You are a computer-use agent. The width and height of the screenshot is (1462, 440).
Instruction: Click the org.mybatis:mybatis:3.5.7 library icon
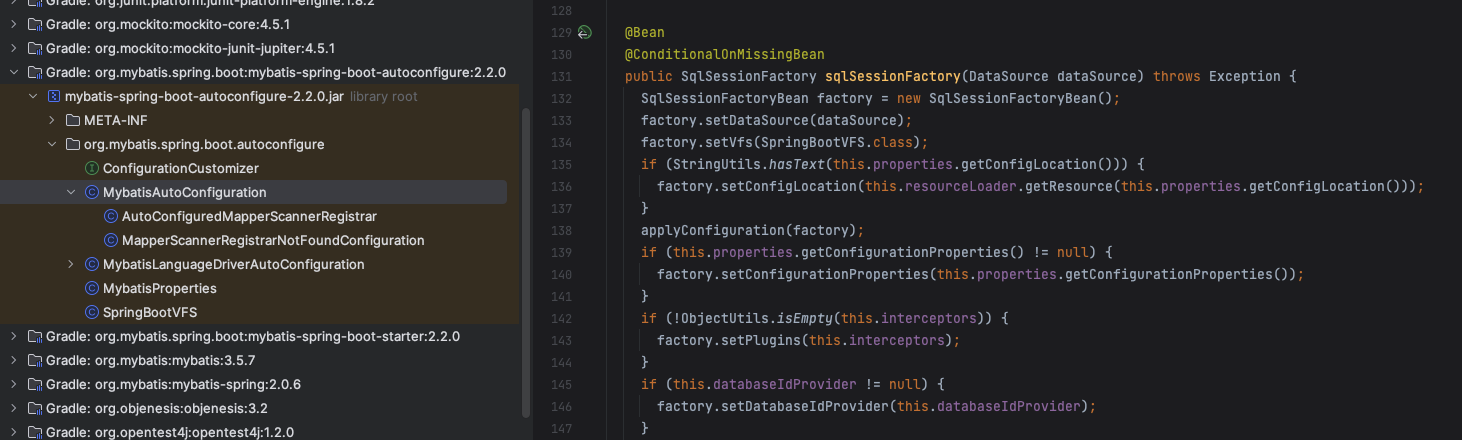(35, 360)
